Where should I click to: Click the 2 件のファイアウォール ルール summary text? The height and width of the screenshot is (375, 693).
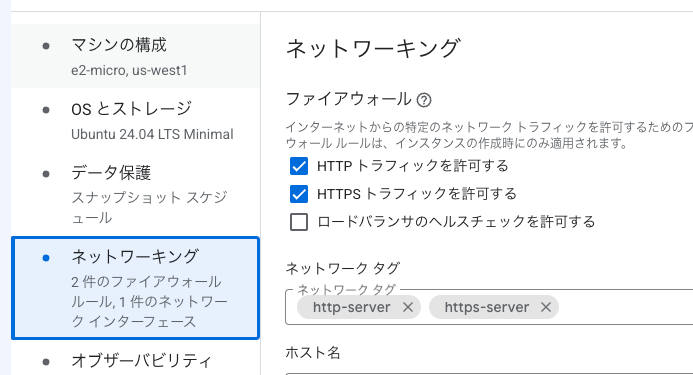[x=149, y=302]
